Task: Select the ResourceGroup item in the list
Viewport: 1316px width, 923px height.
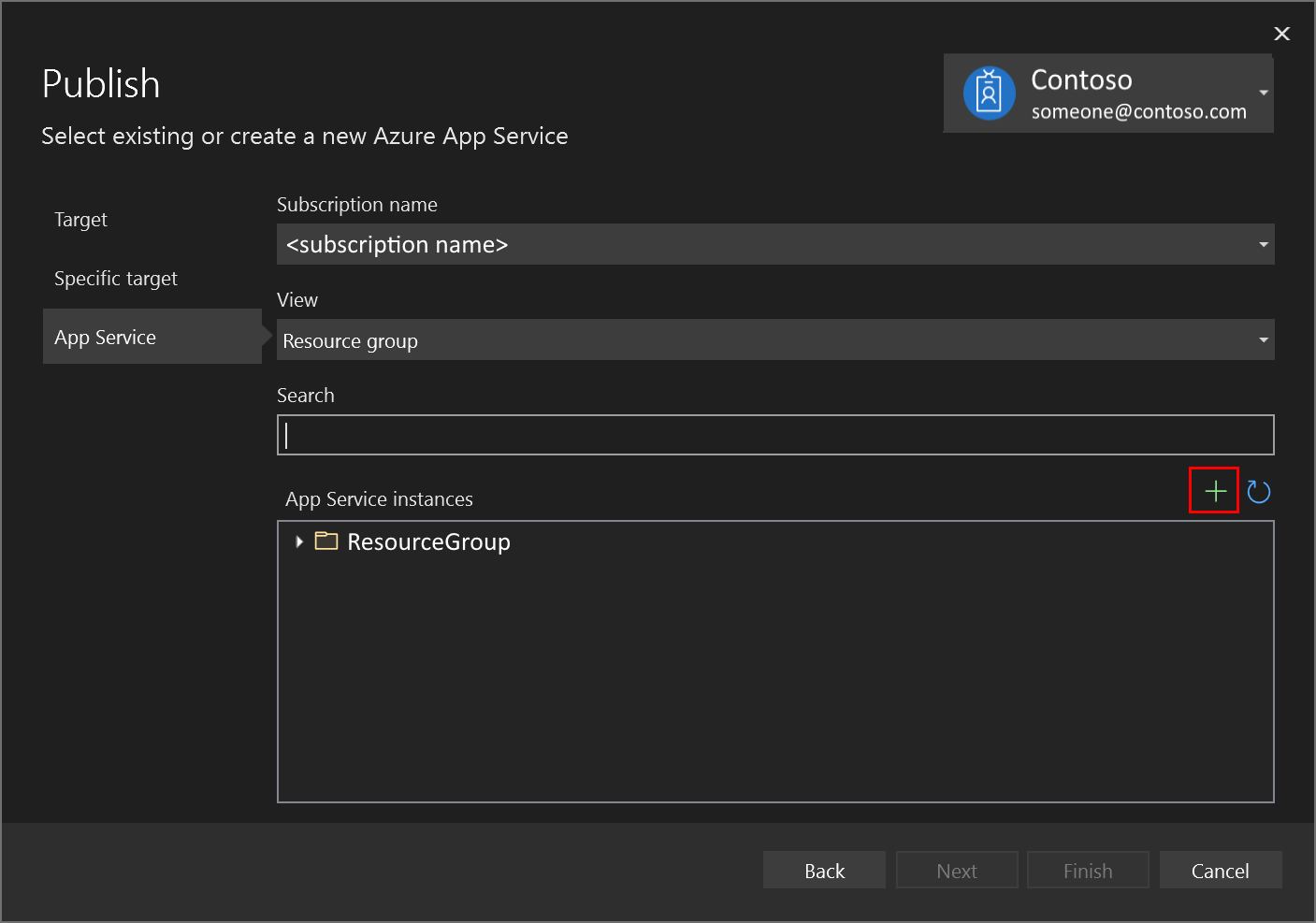Action: point(427,541)
